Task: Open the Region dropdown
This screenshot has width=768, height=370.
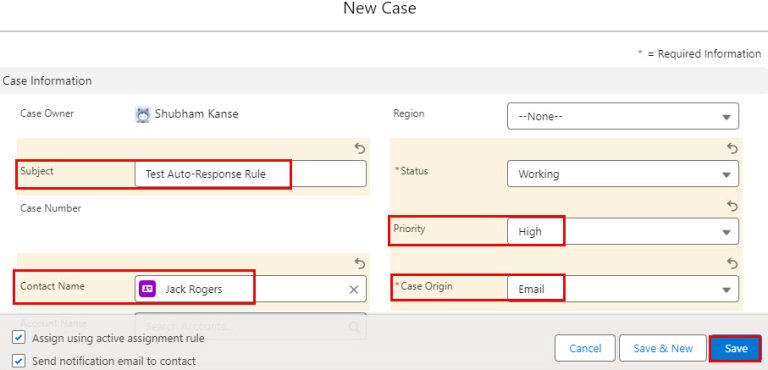Action: [x=623, y=116]
